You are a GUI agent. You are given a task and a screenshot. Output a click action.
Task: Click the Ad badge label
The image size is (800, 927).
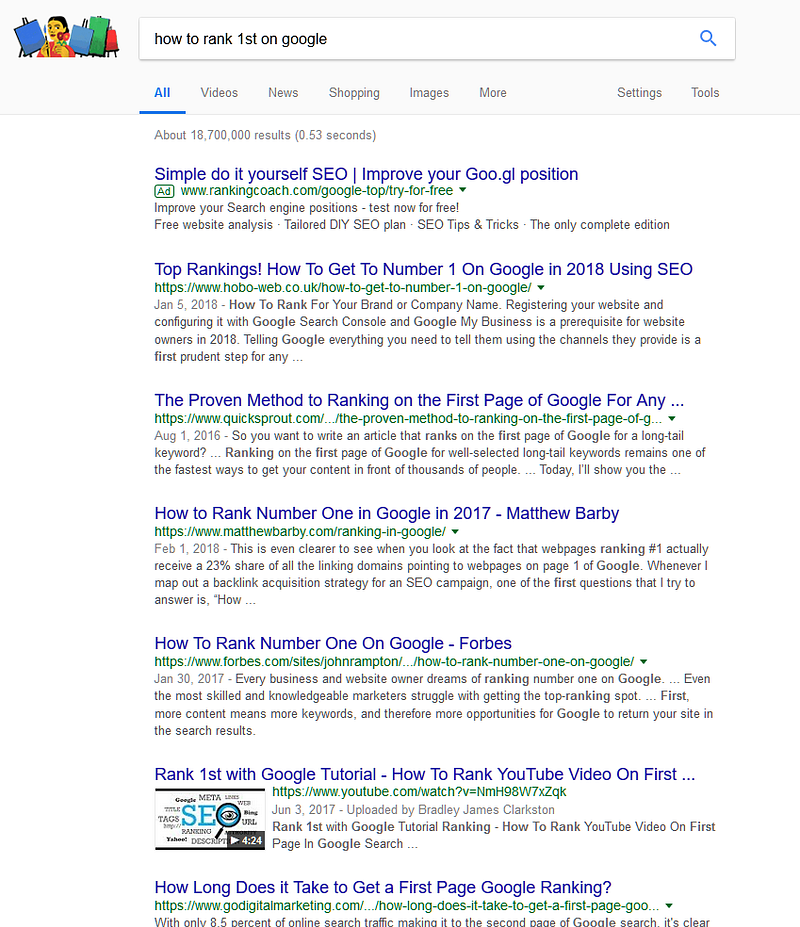point(164,191)
